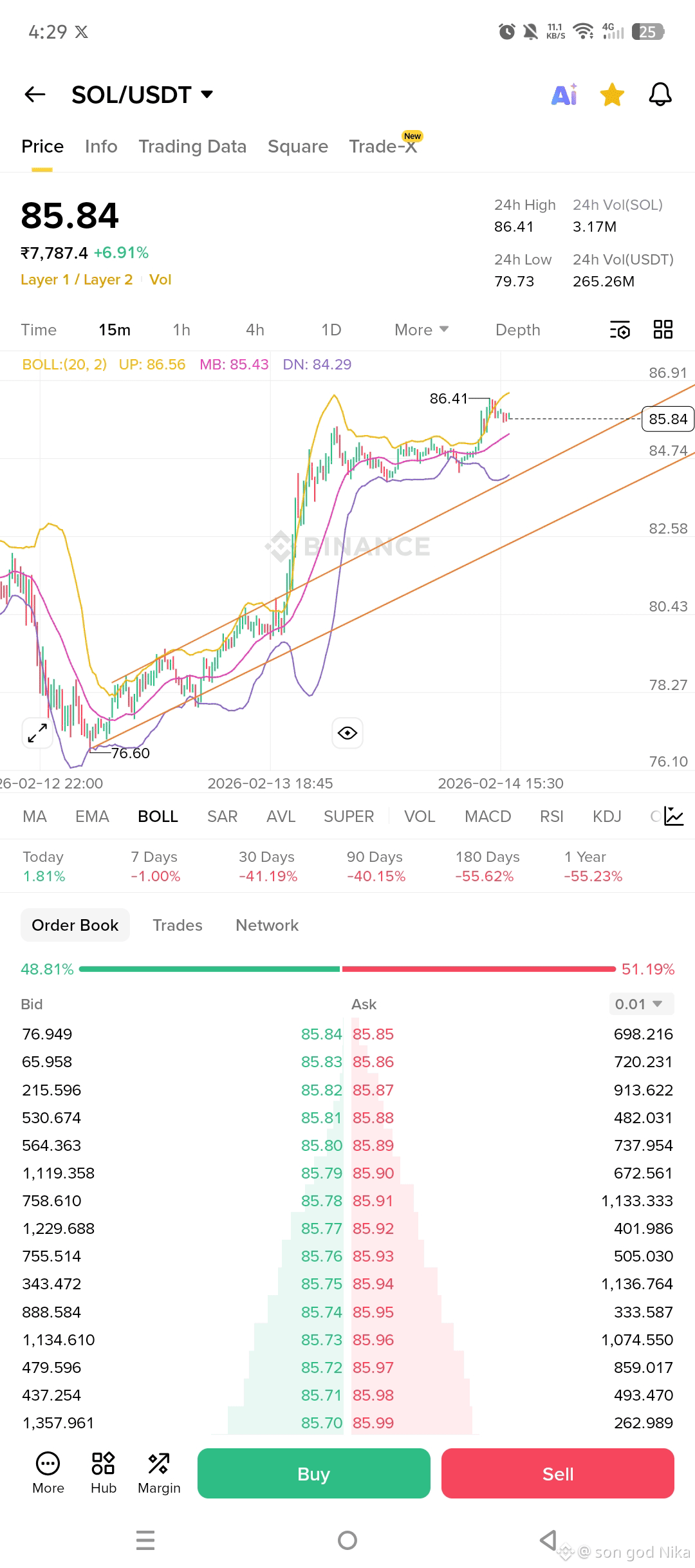Switch to the Square tab
The image size is (695, 1568).
(x=298, y=147)
